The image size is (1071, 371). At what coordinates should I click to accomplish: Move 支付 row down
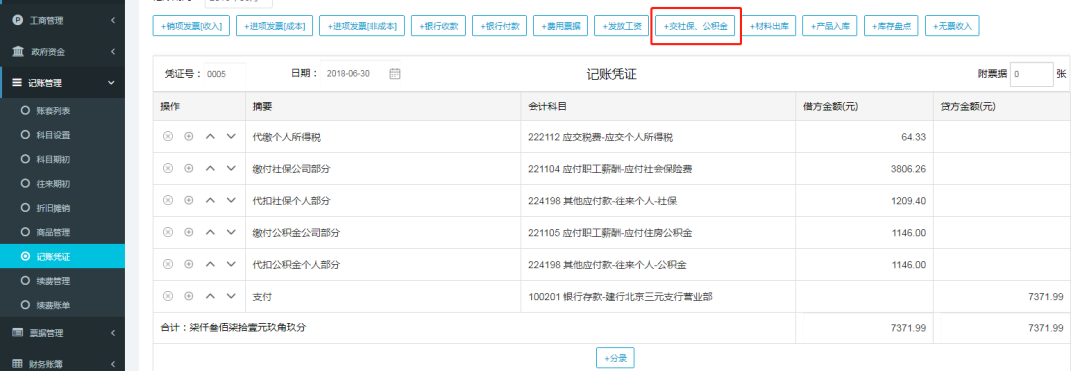tap(232, 296)
